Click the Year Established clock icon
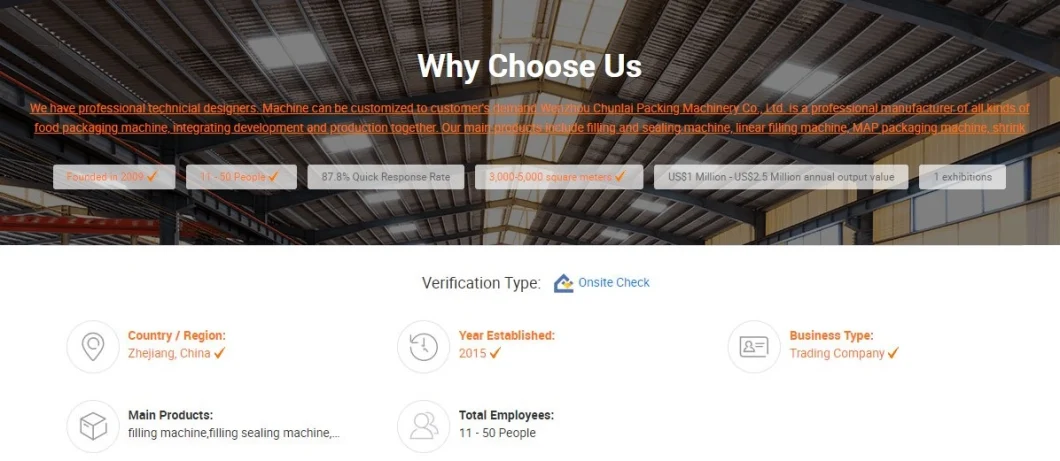 423,347
